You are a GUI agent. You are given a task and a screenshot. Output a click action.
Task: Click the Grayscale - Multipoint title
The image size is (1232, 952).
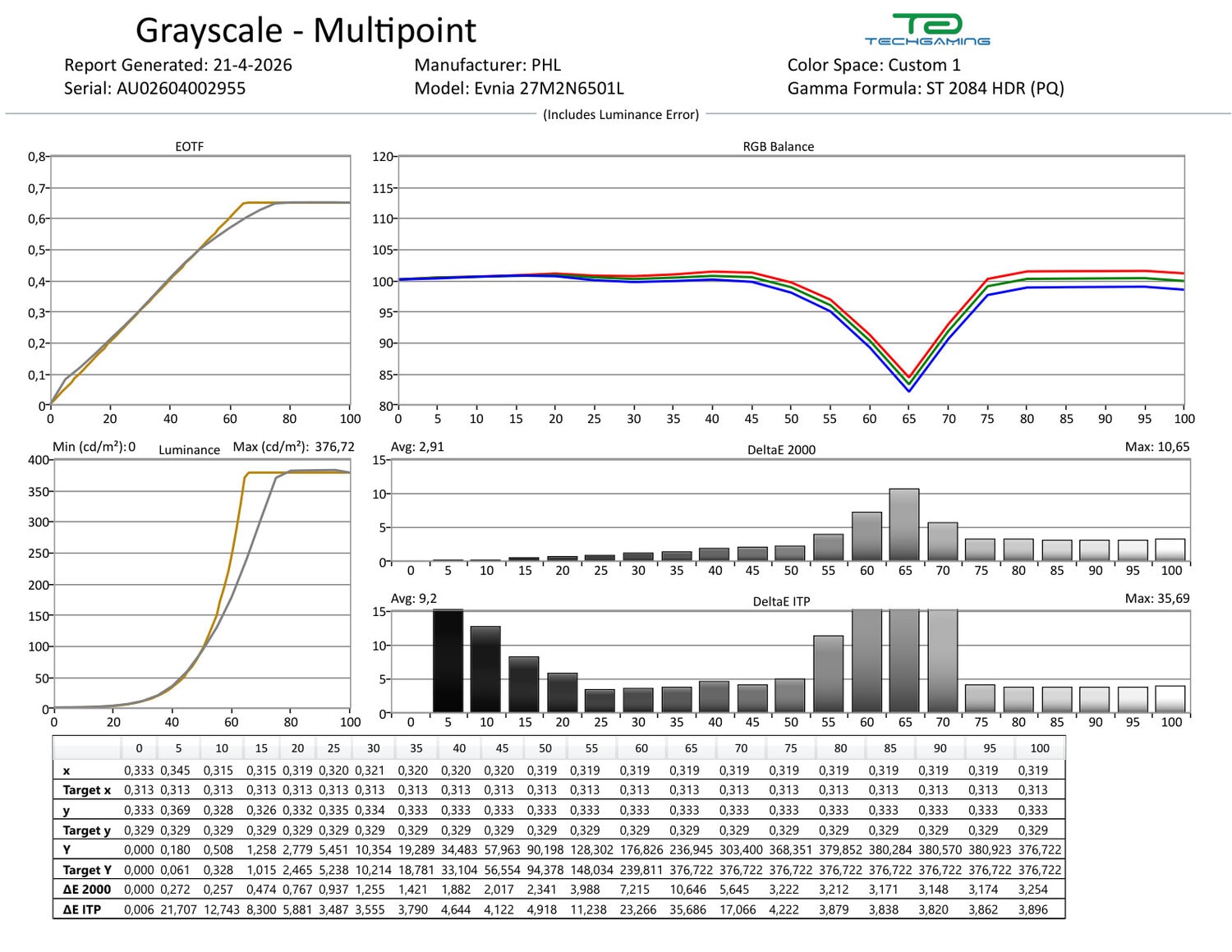coord(306,30)
